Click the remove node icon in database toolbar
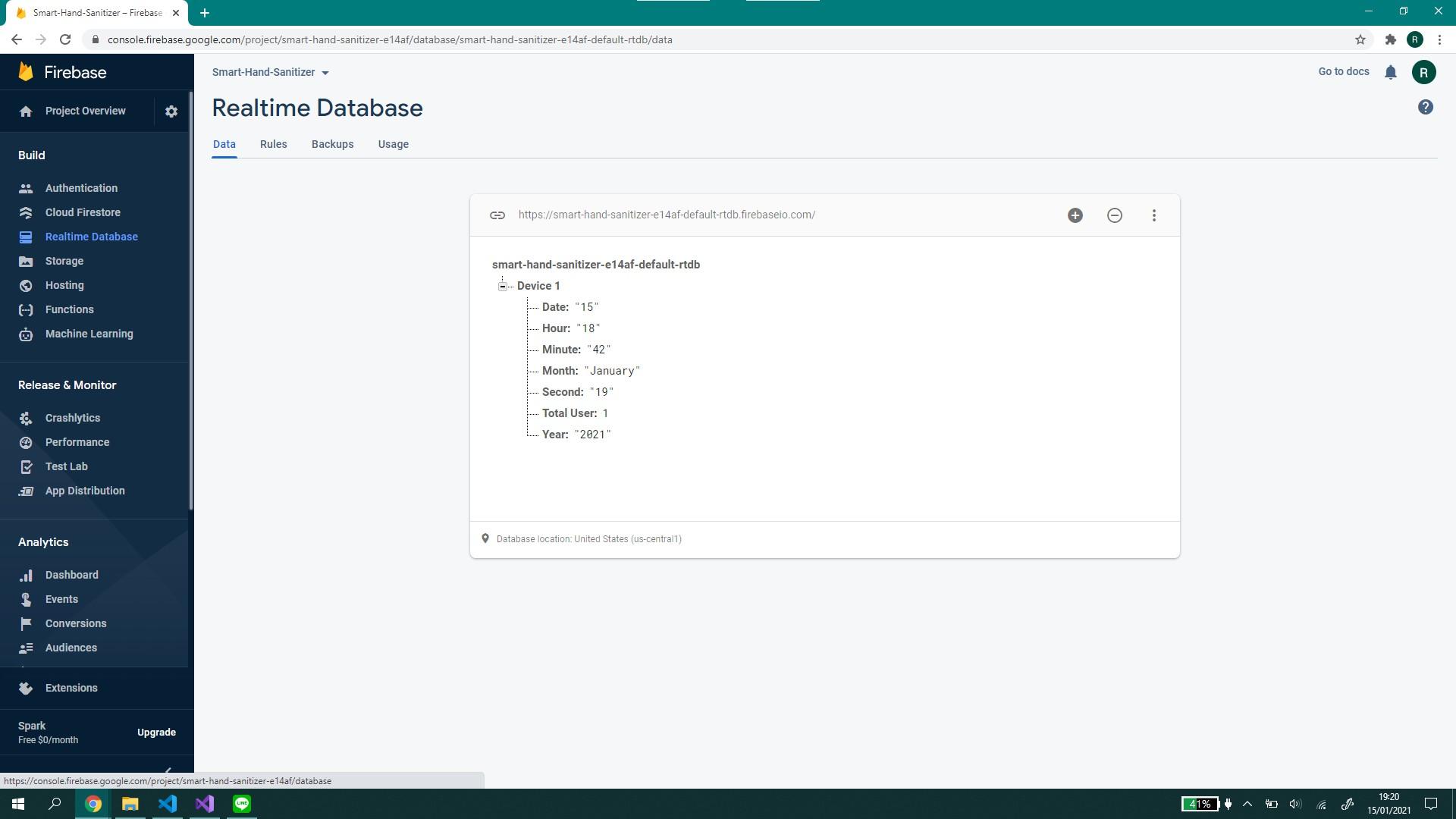Image resolution: width=1456 pixels, height=819 pixels. coord(1115,215)
